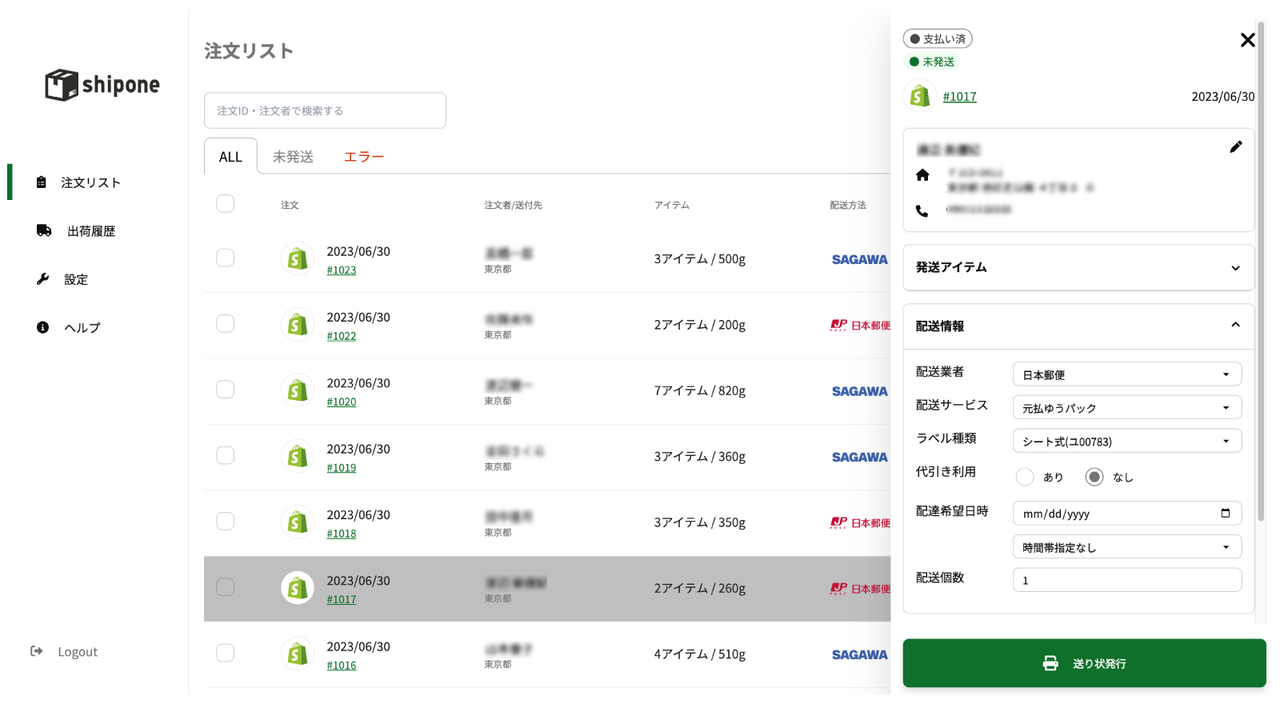Check the box for order #1016
This screenshot has height=720, width=1280.
[225, 653]
